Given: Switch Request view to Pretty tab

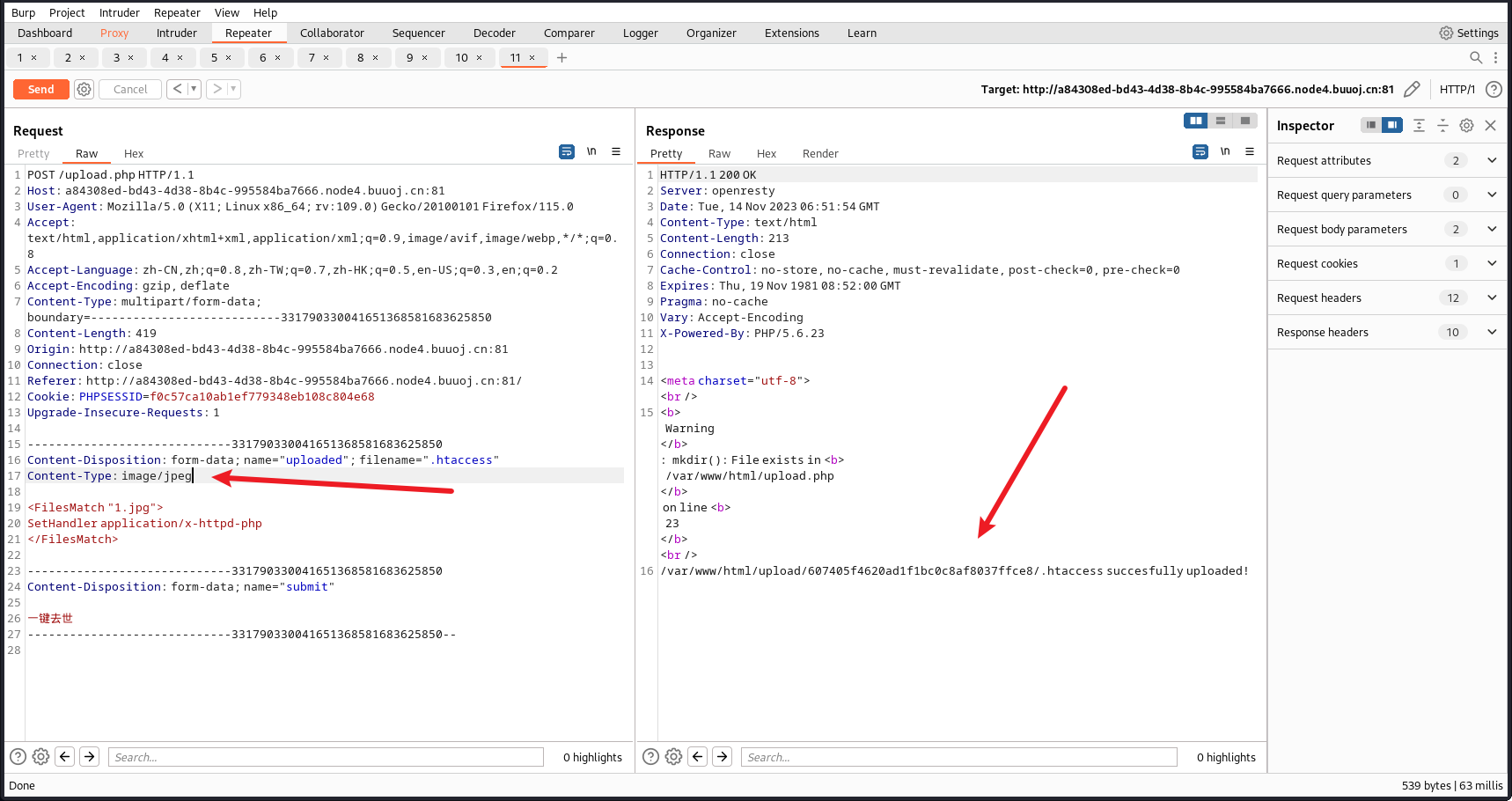Looking at the screenshot, I should click(x=33, y=153).
